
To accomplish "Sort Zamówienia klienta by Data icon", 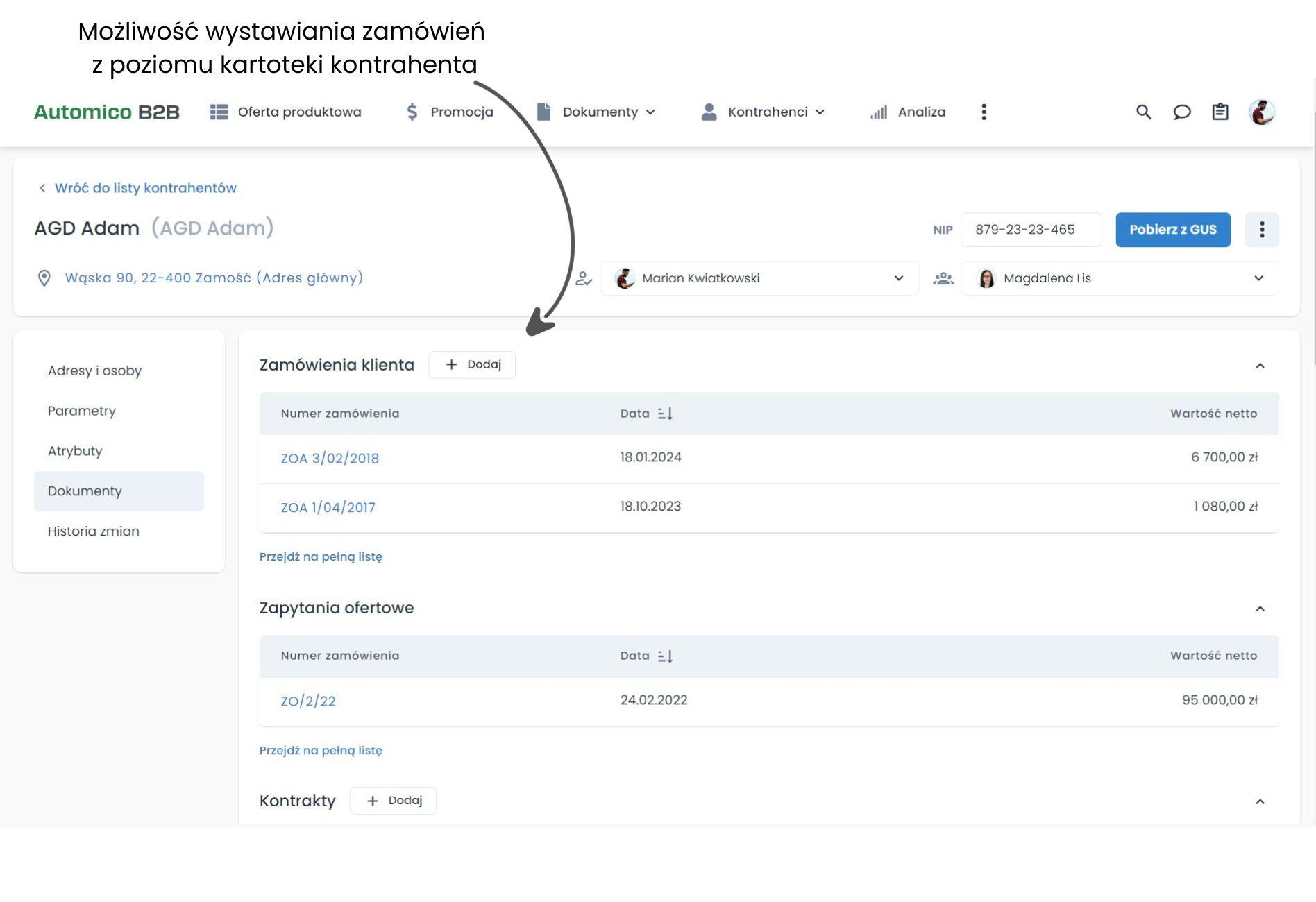I will tap(665, 414).
